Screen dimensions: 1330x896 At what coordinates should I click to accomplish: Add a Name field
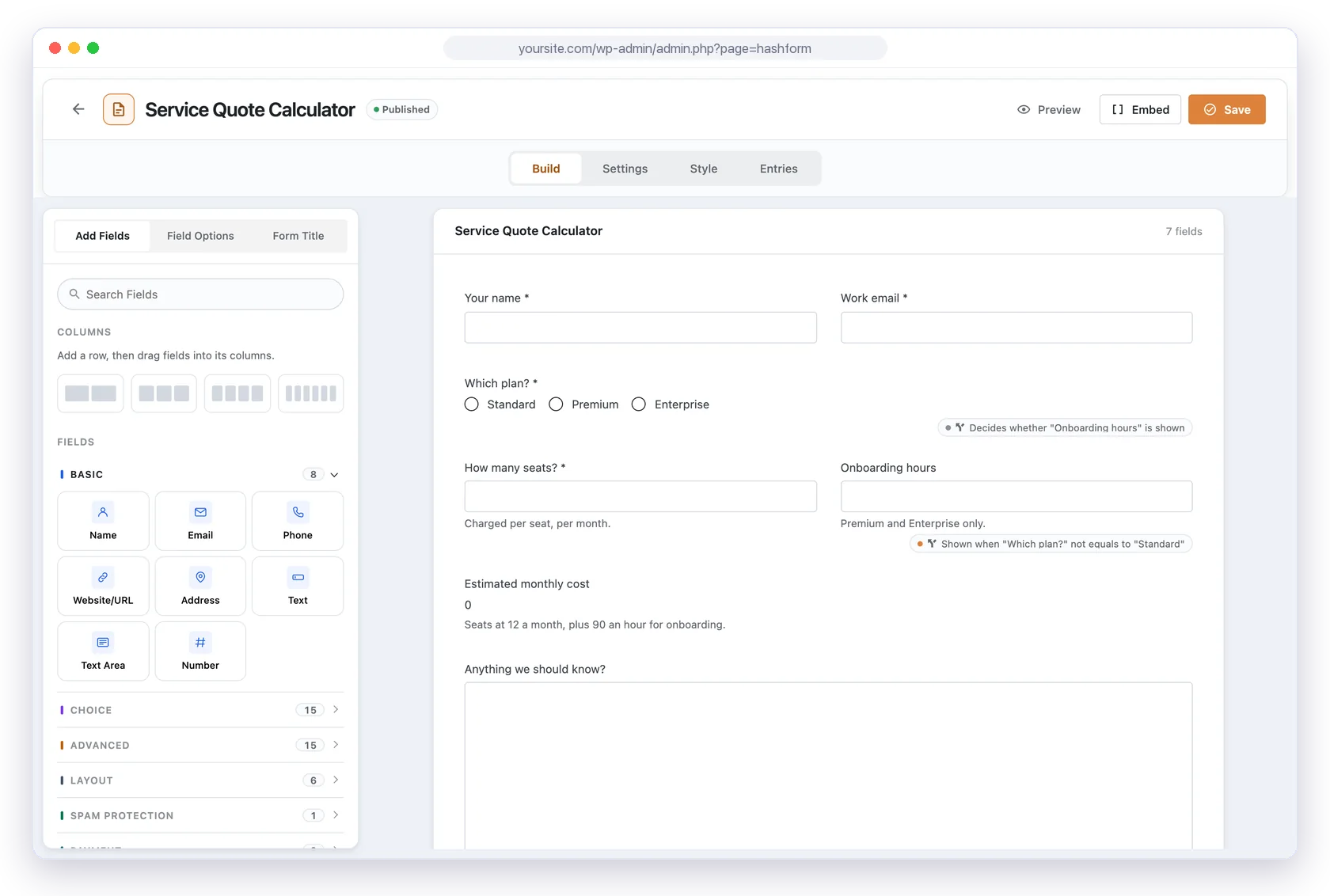point(103,521)
